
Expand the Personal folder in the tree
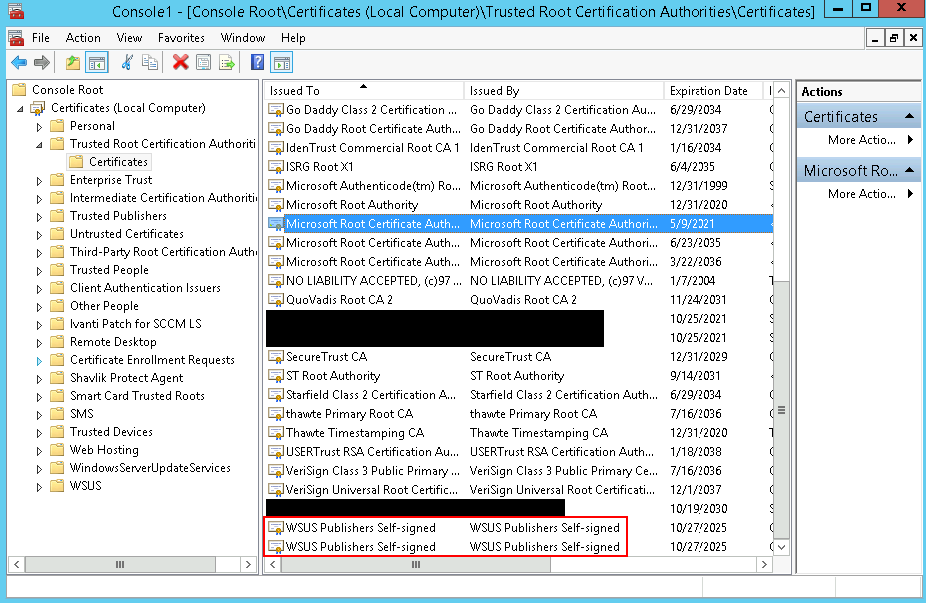click(x=39, y=125)
